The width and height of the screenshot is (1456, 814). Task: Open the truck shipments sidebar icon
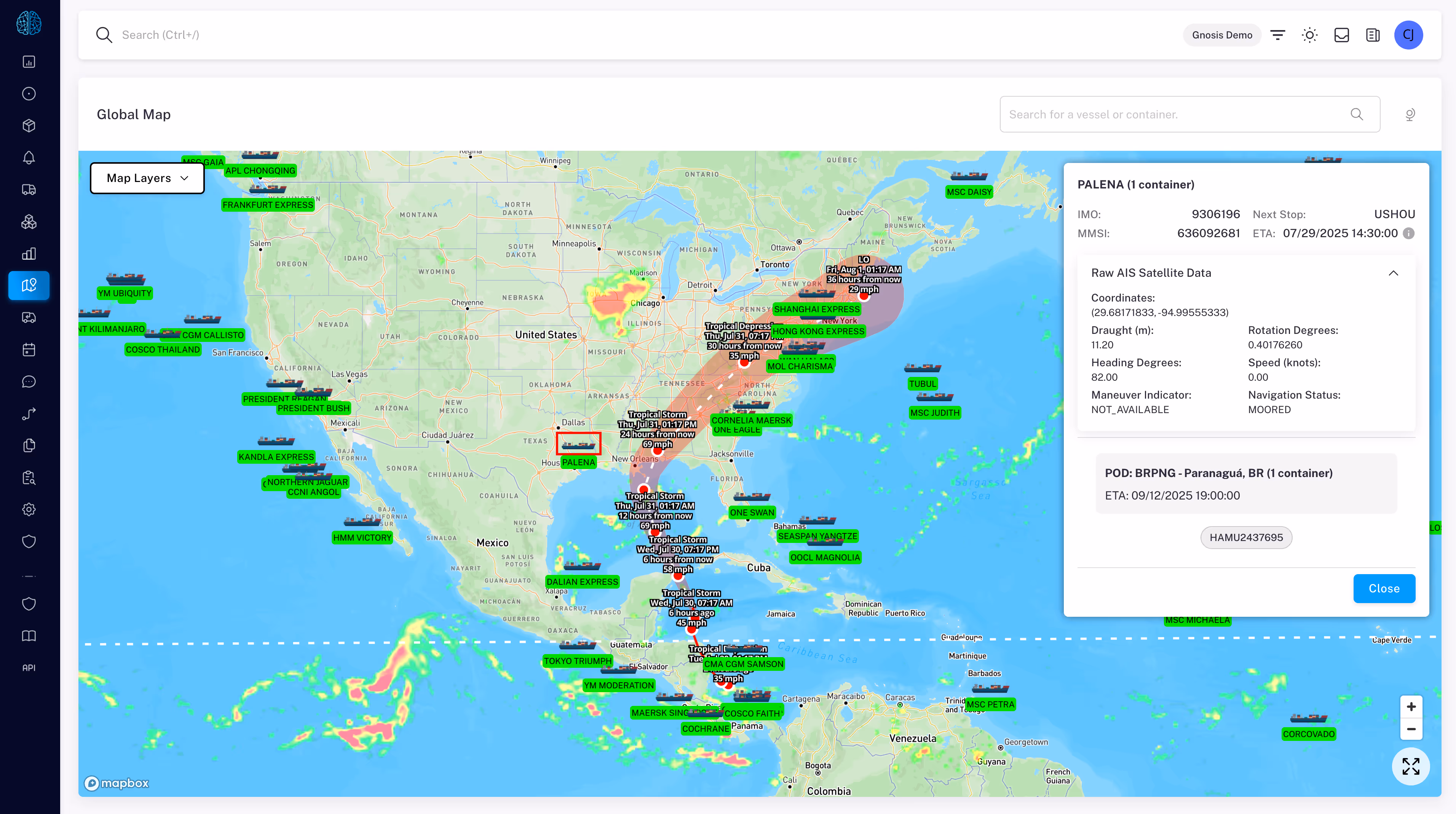(29, 190)
